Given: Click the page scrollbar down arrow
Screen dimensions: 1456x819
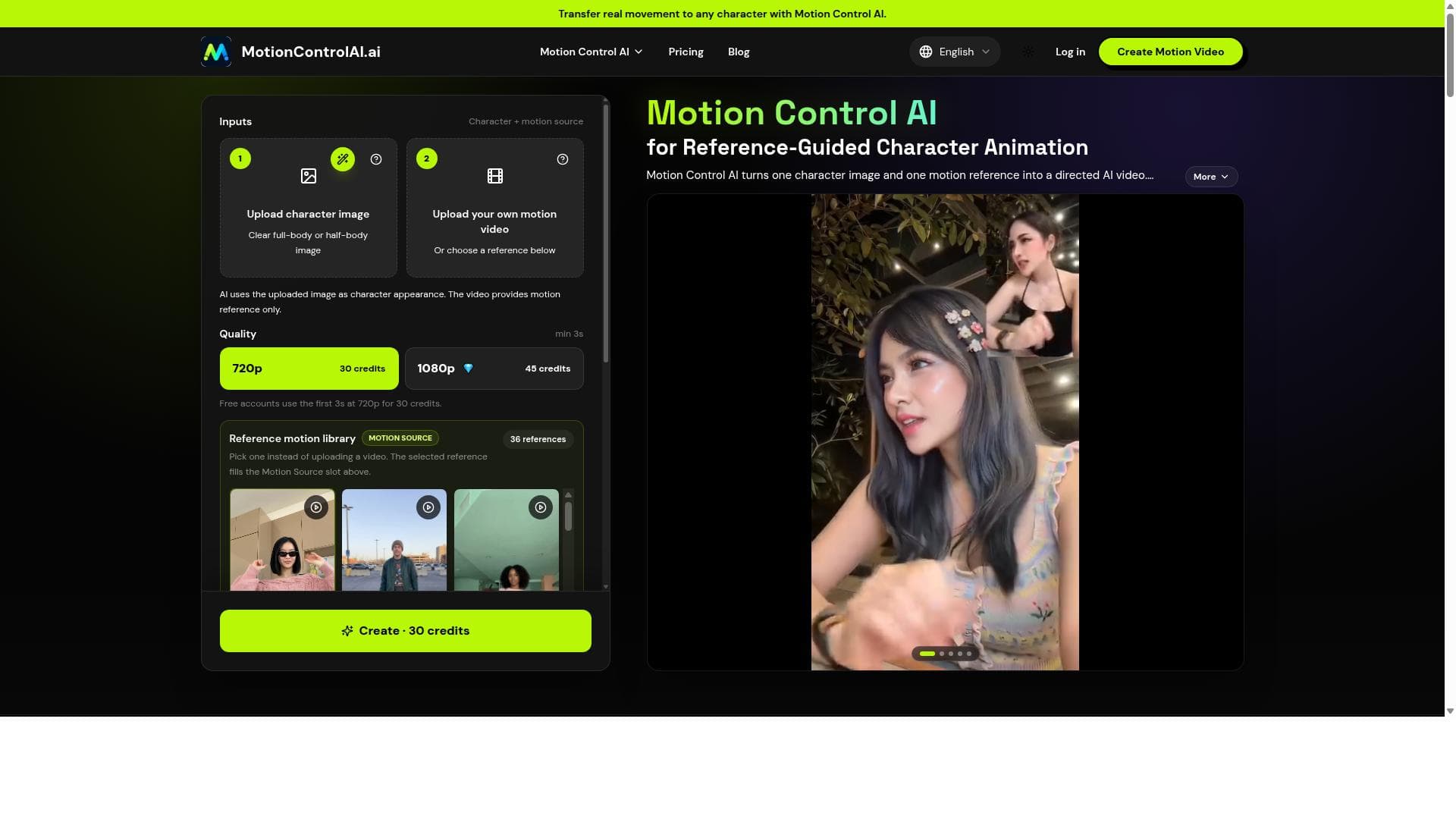Looking at the screenshot, I should [1450, 711].
